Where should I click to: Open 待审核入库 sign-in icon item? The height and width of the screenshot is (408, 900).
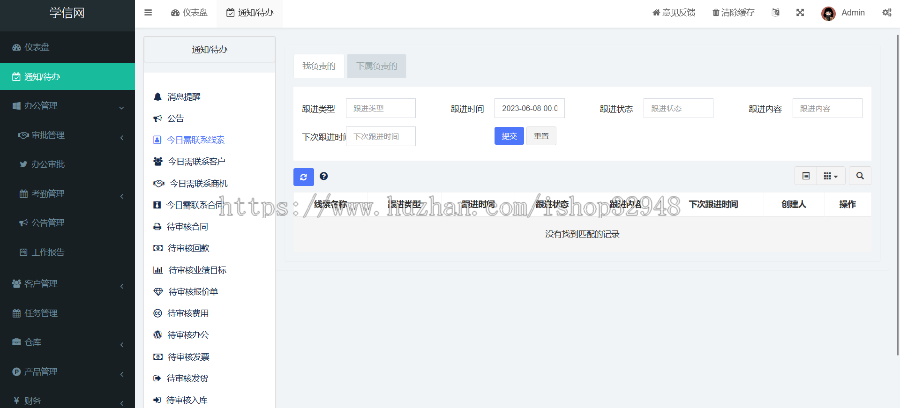180,400
